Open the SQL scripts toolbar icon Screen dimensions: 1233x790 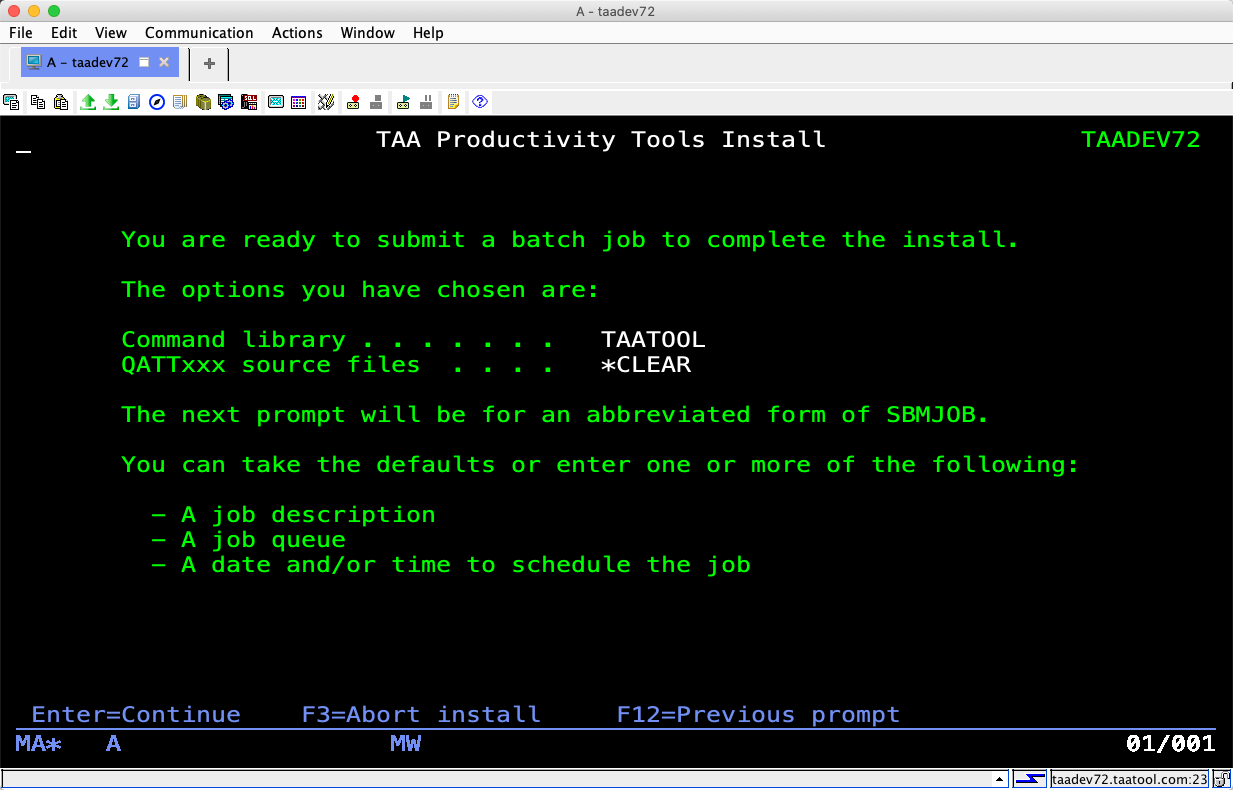tap(249, 102)
